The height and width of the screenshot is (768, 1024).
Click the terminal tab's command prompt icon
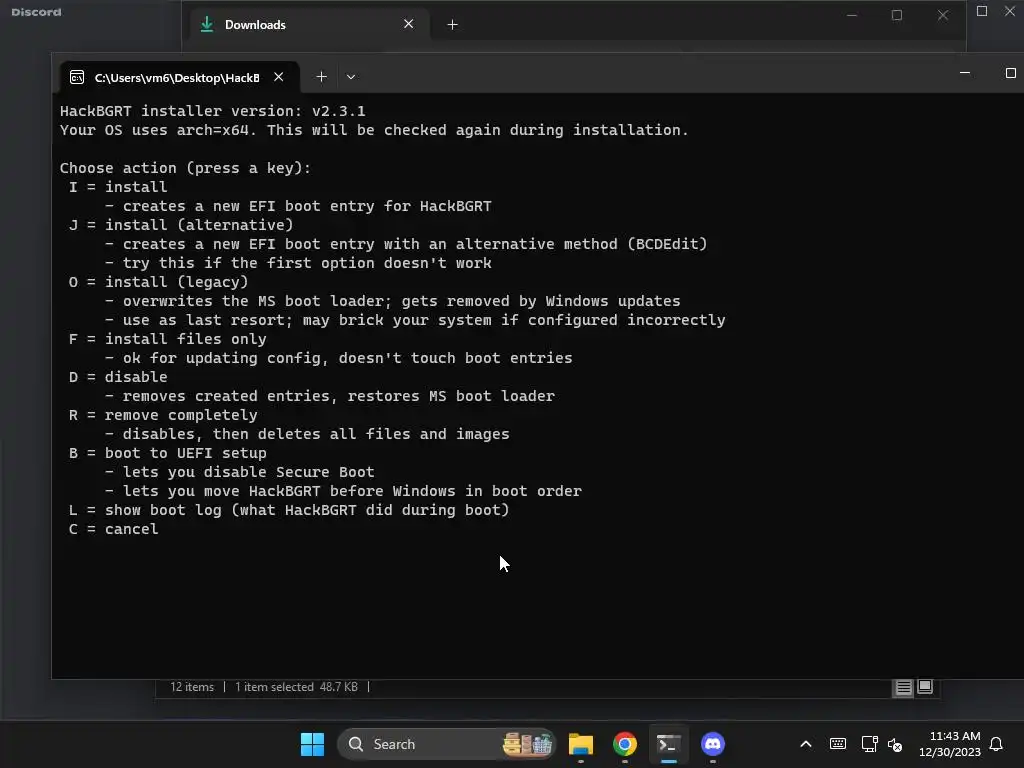point(77,78)
